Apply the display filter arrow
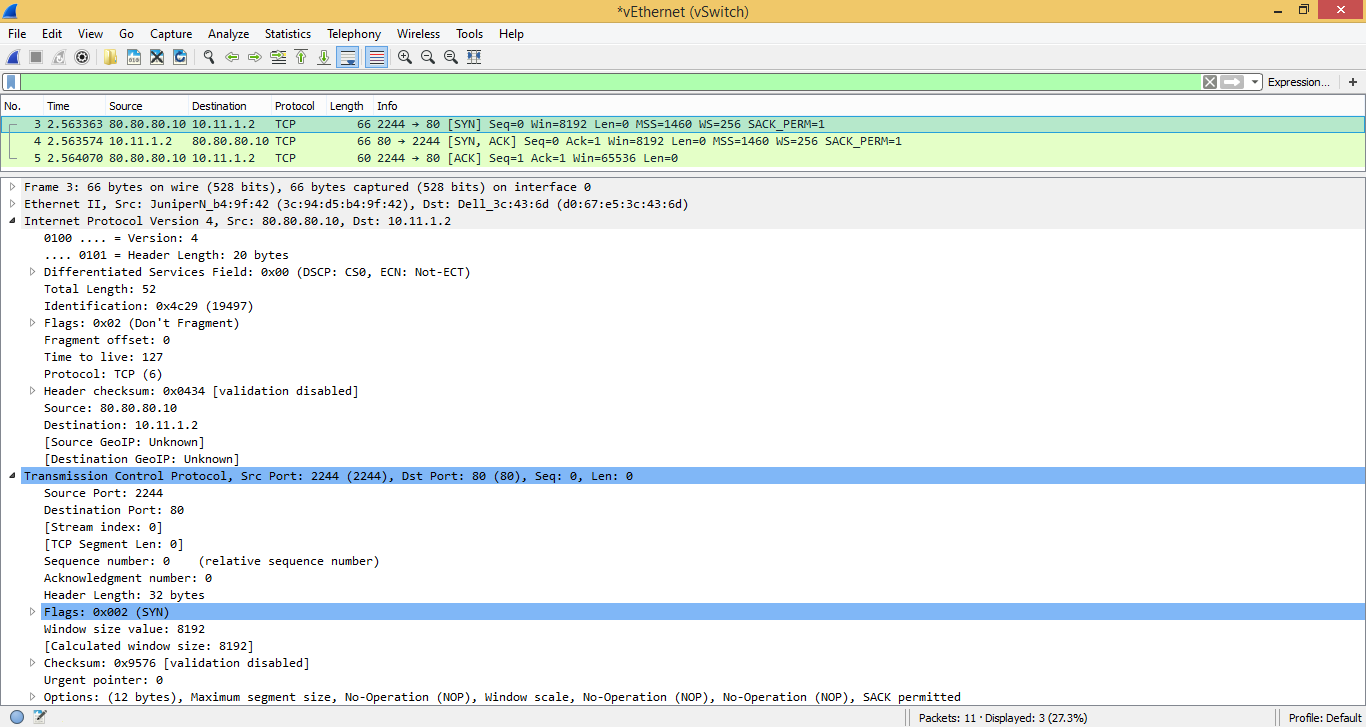Screen dimensions: 1366x727 [1232, 82]
